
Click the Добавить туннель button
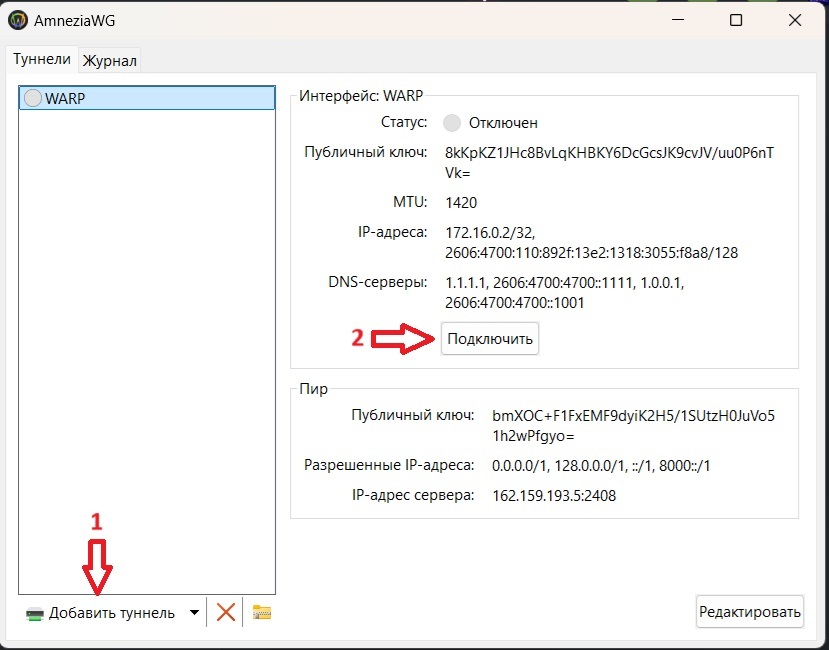coord(100,613)
